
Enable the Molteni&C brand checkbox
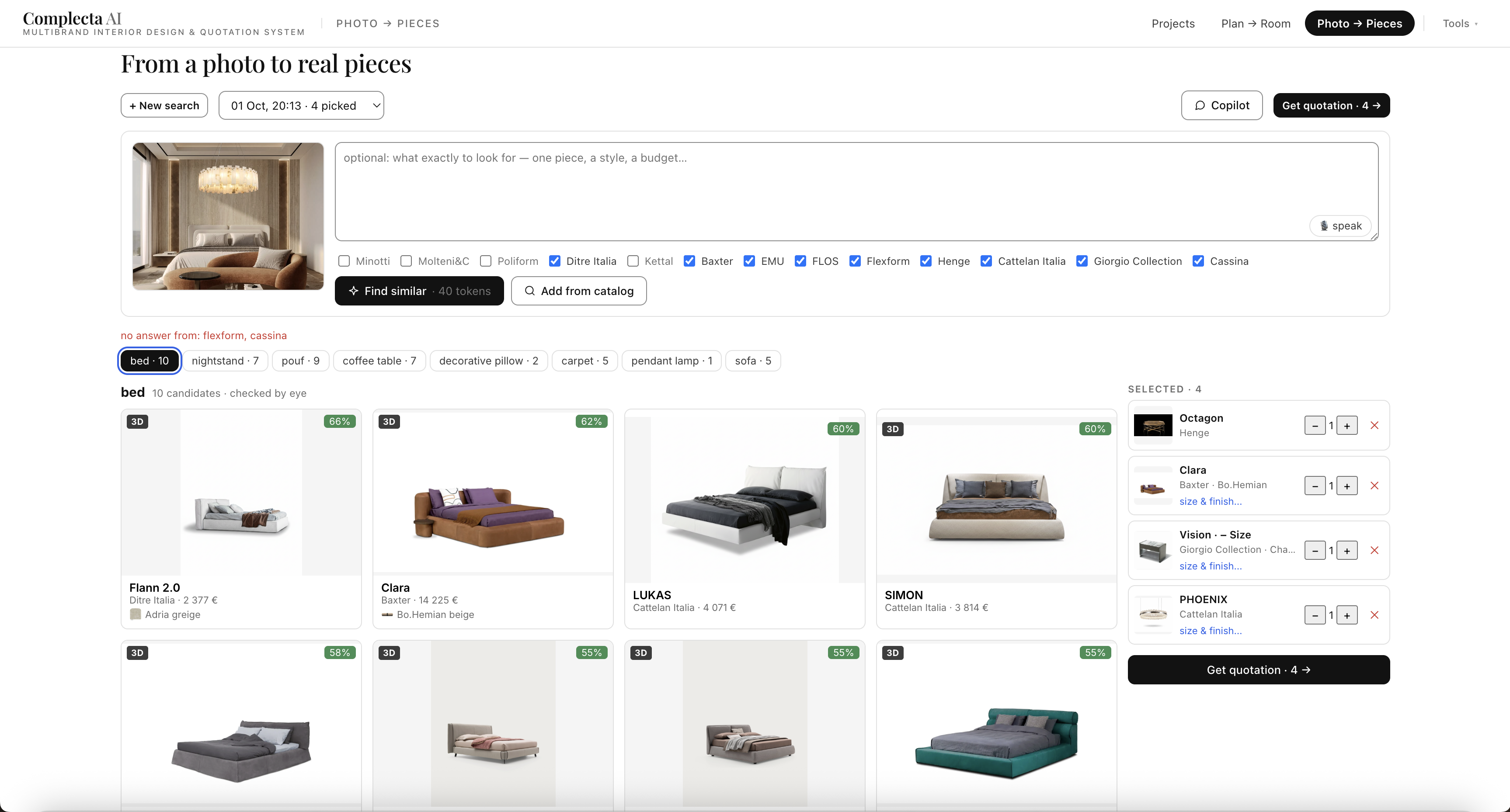coord(406,261)
